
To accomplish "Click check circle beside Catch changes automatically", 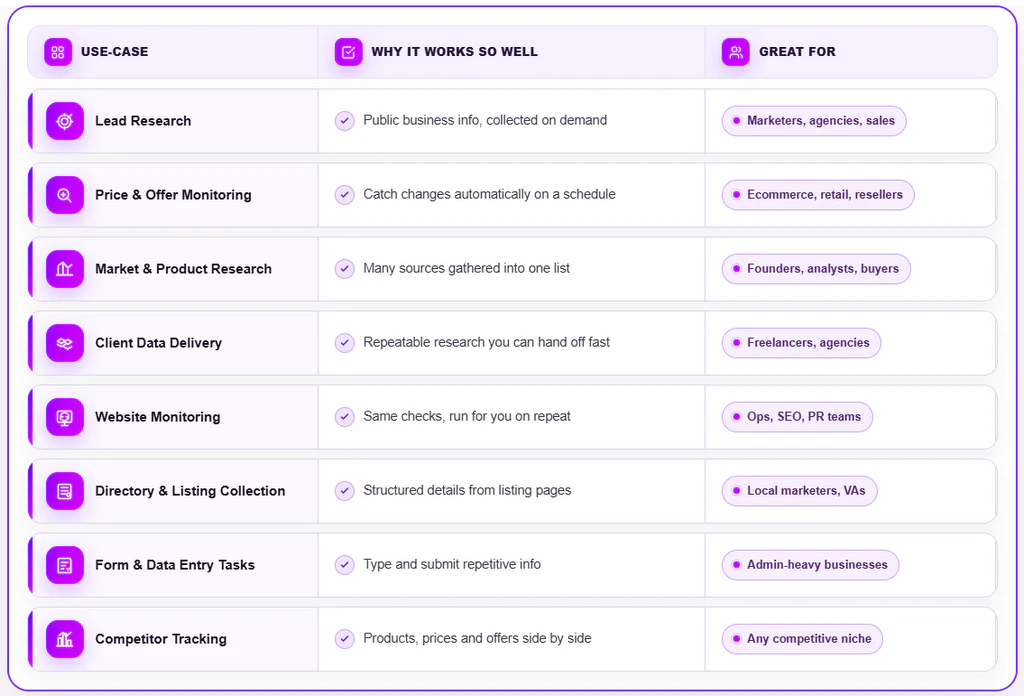I will (x=345, y=195).
